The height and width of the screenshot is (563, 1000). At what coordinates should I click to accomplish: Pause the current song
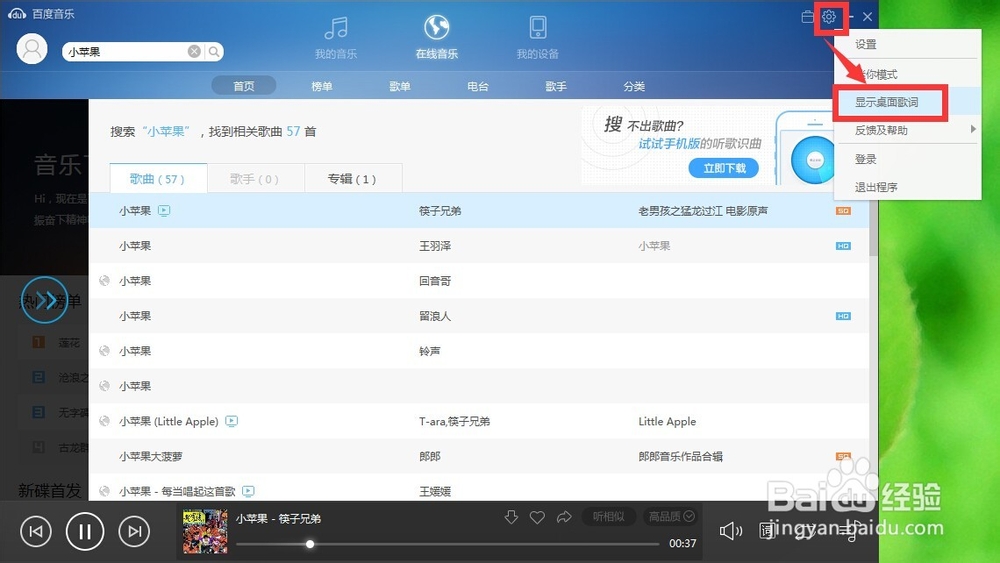tap(85, 531)
